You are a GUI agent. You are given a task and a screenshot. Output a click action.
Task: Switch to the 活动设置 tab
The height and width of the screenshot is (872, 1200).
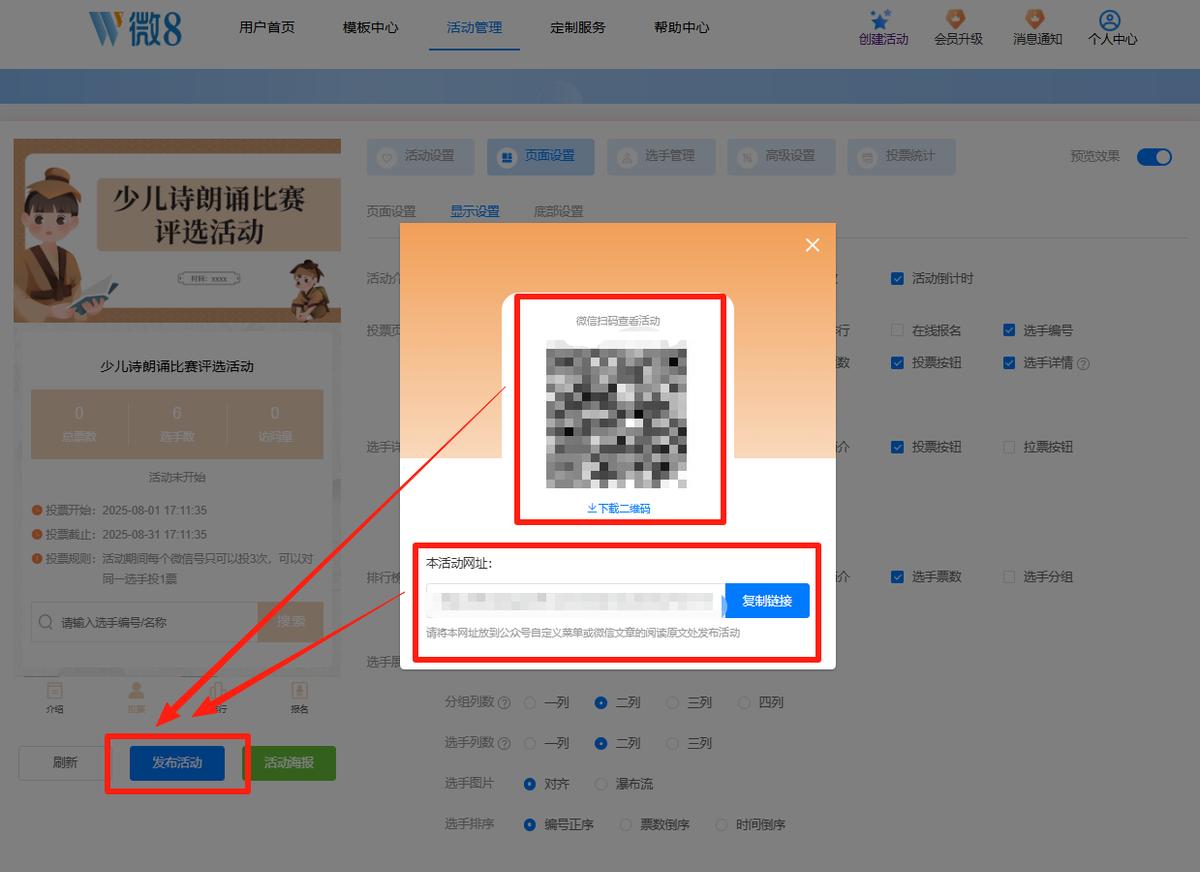coord(419,156)
